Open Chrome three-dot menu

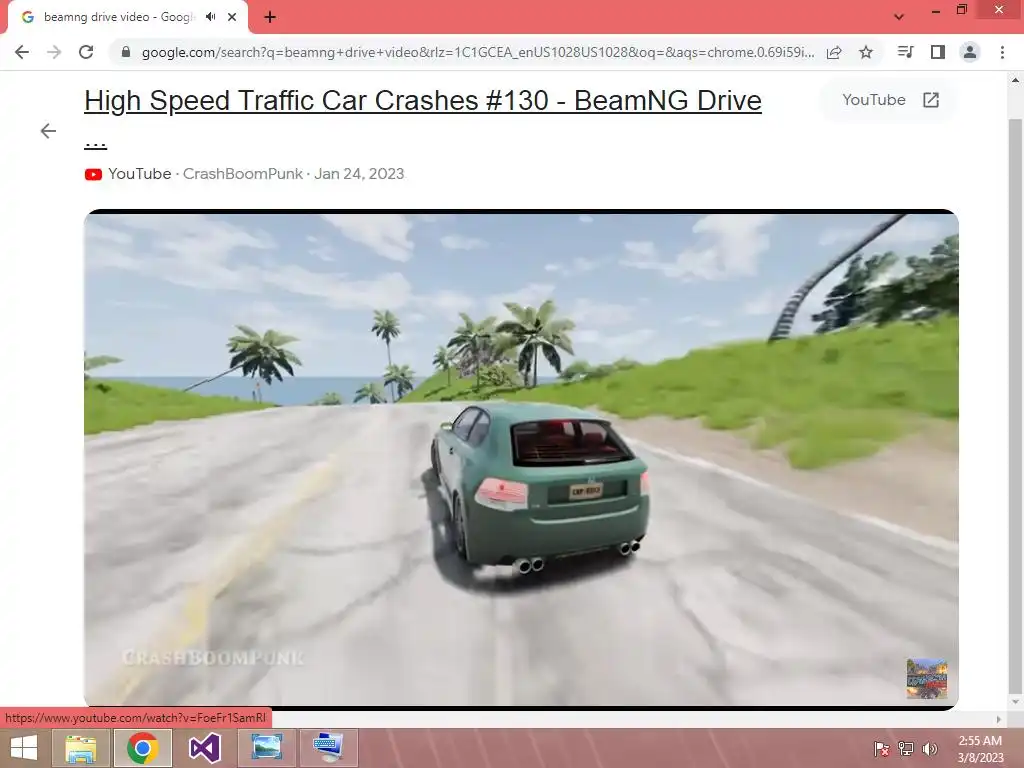point(1002,52)
